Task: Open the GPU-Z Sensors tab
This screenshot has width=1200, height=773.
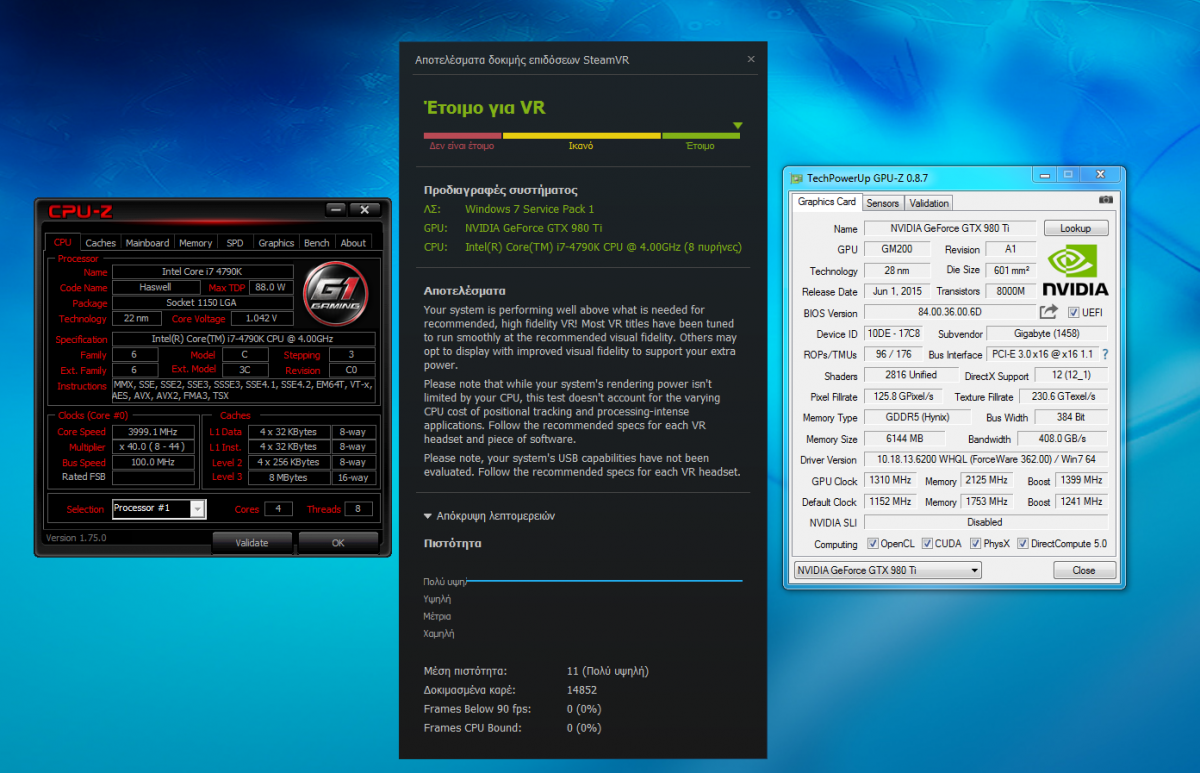Action: click(x=882, y=203)
